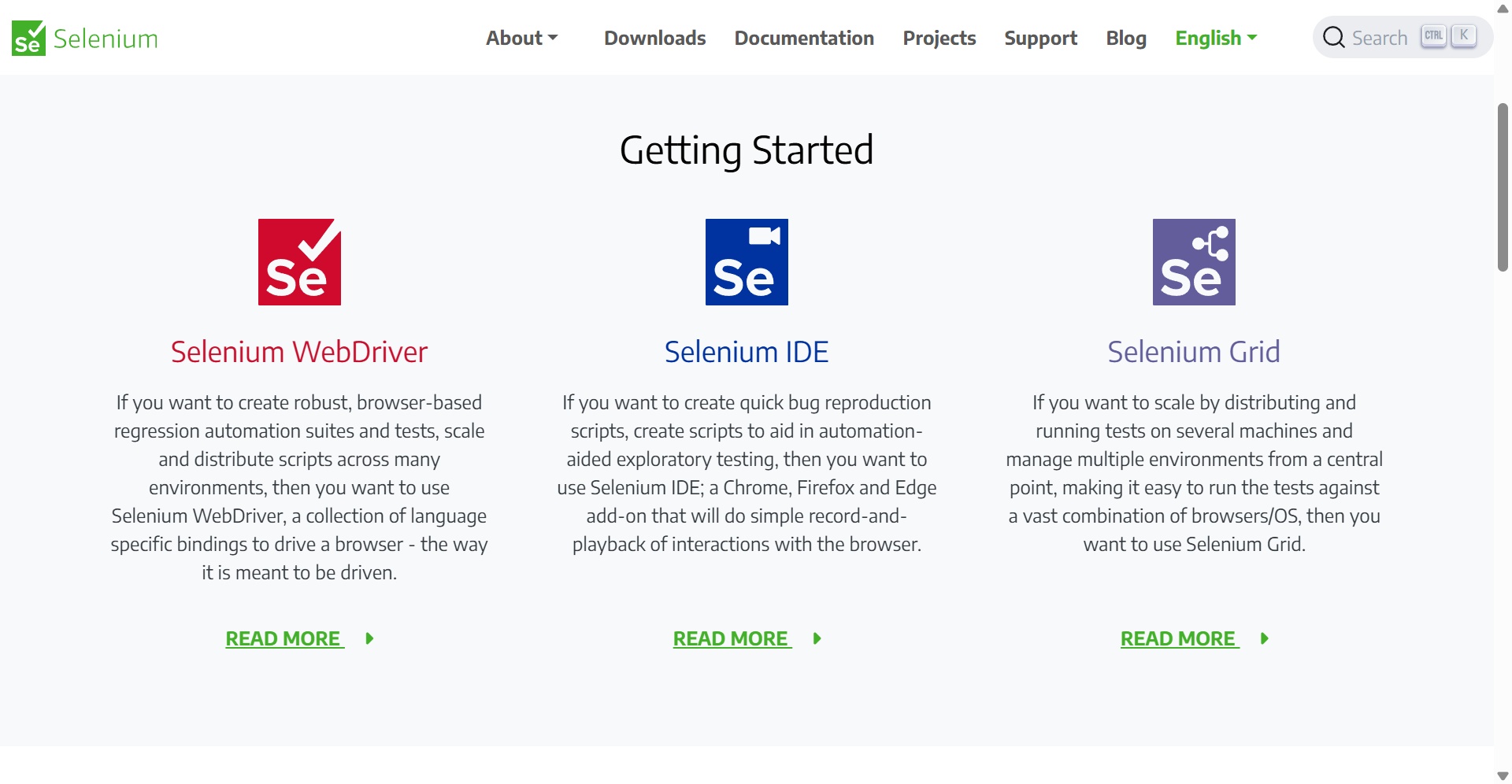Click the blue Selenium IDE icon
Screen dimensions: 1512x784
747,262
